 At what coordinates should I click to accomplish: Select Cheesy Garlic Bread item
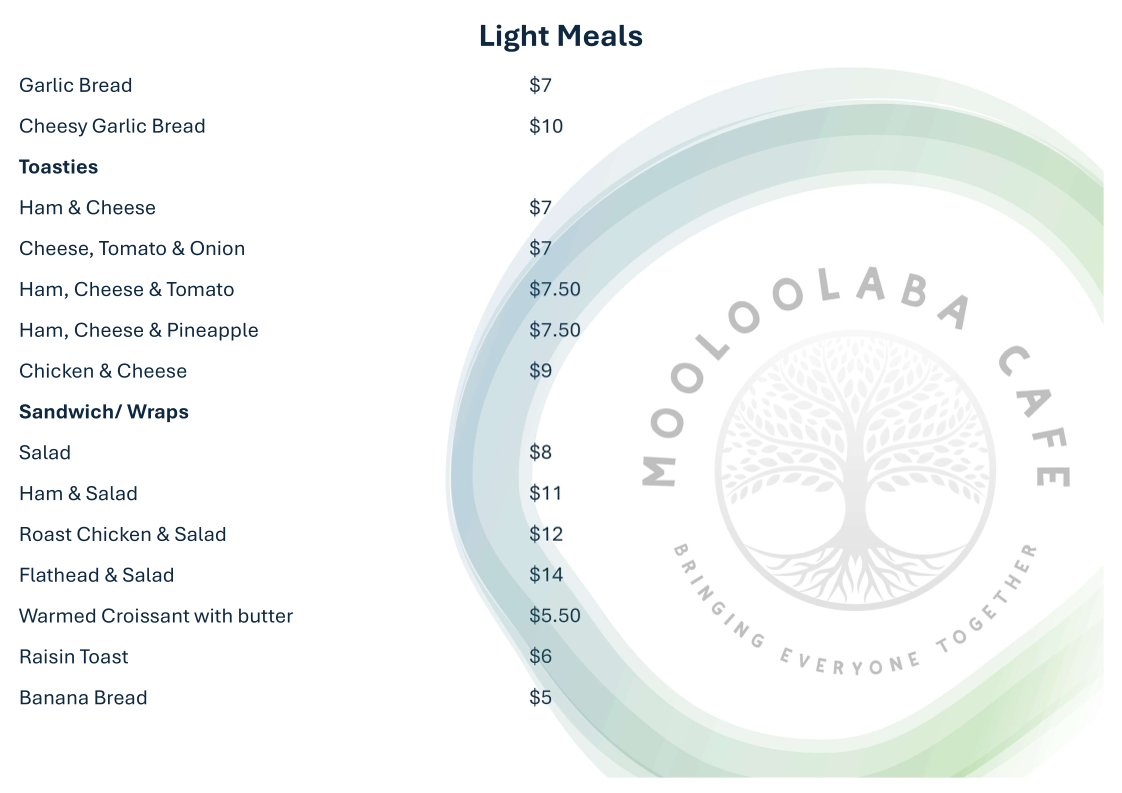click(112, 126)
